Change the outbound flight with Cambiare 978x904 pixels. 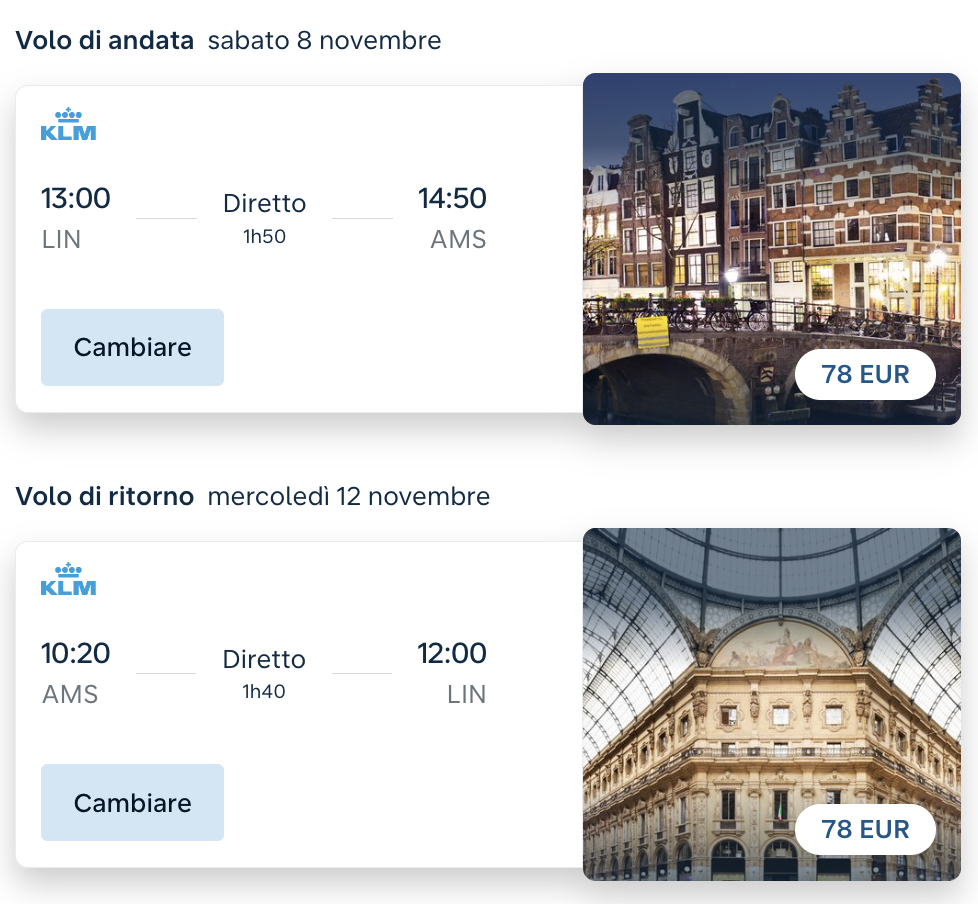(132, 348)
